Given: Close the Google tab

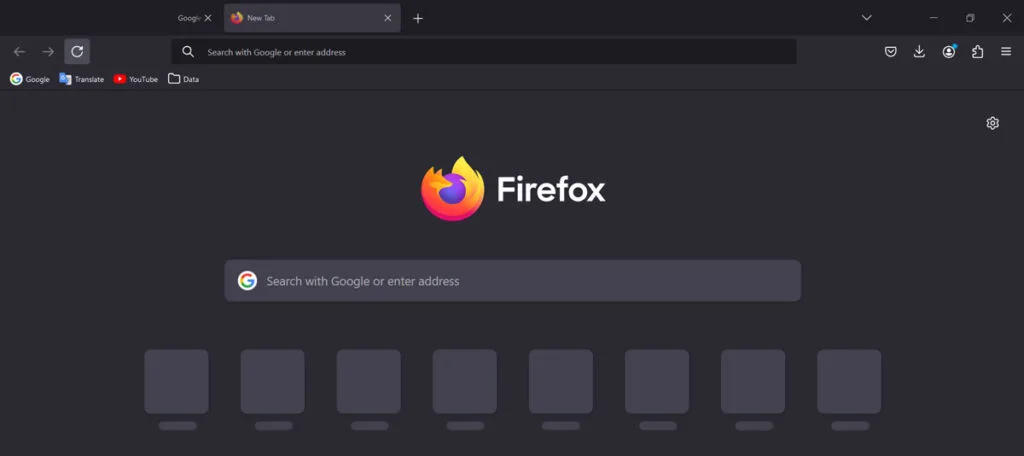Looking at the screenshot, I should [208, 18].
